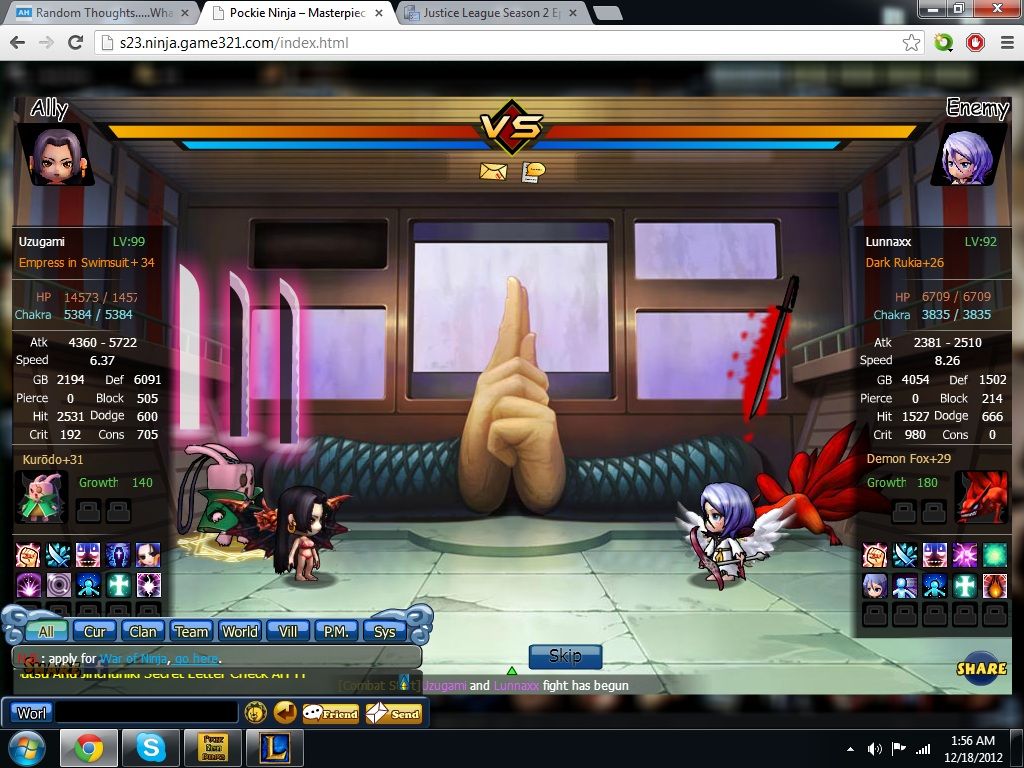Click Demon Fox pet portrait icon
This screenshot has width=1024, height=768.
[x=980, y=497]
